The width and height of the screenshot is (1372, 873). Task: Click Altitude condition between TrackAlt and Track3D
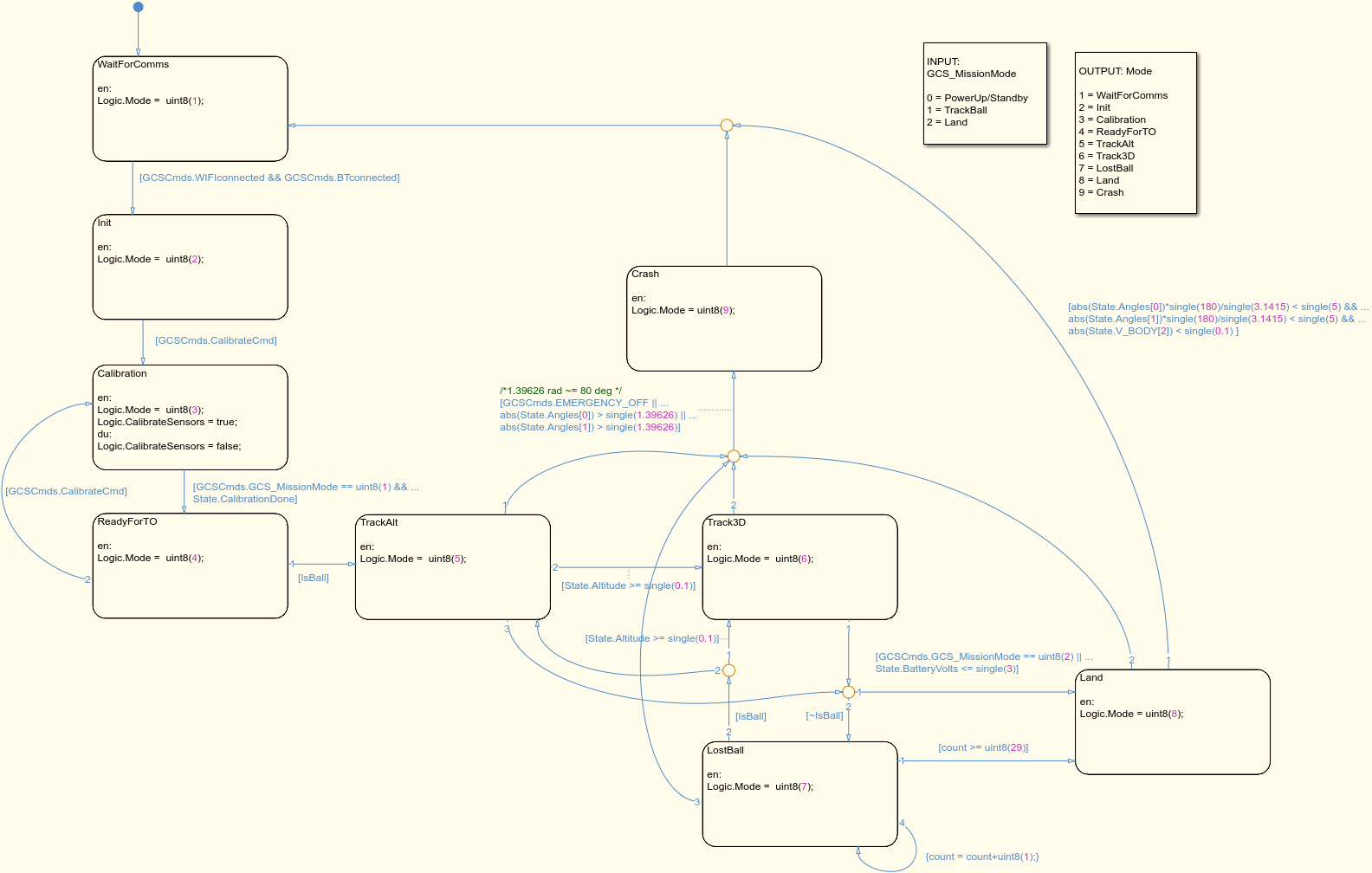(628, 585)
